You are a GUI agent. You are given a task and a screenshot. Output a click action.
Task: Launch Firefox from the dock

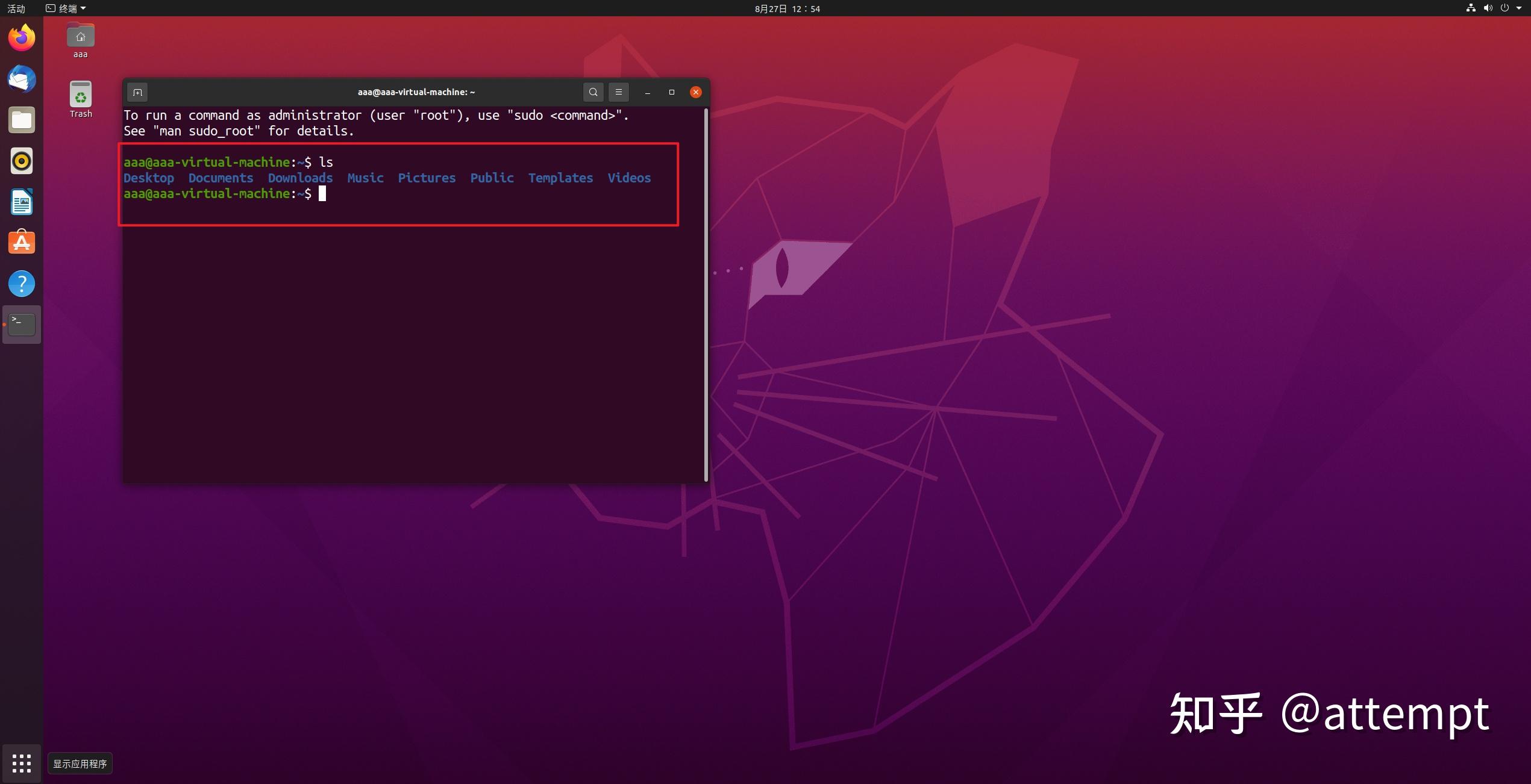[x=22, y=39]
